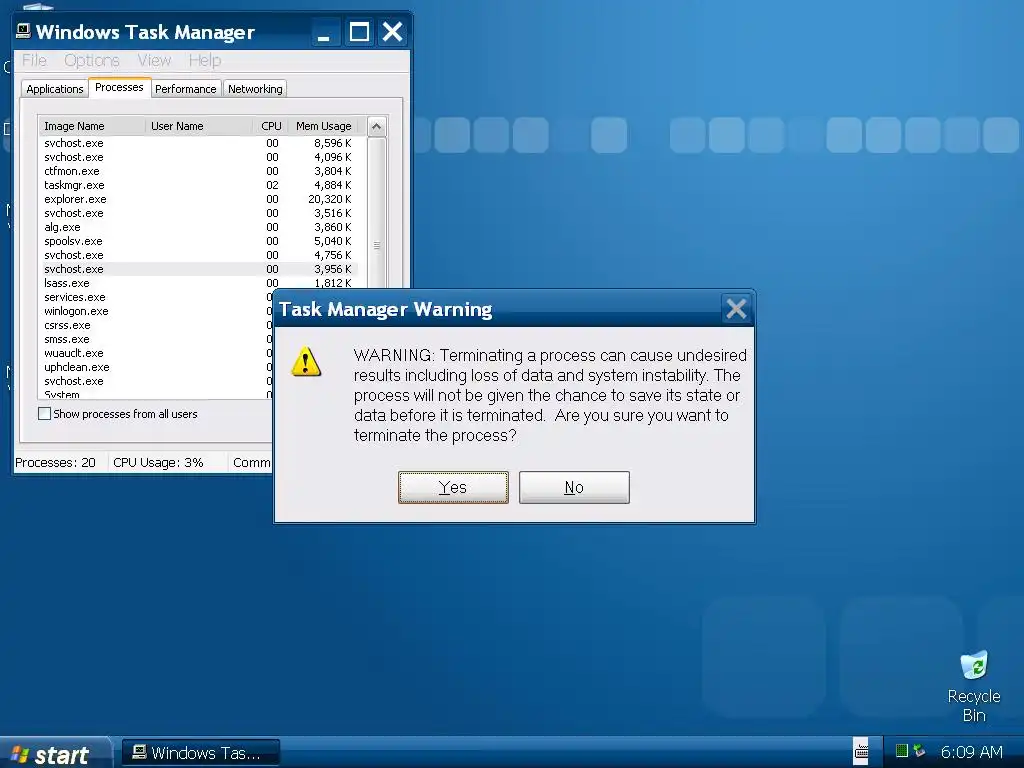
Task: Click the on-screen keyboard tray icon
Action: 861,752
